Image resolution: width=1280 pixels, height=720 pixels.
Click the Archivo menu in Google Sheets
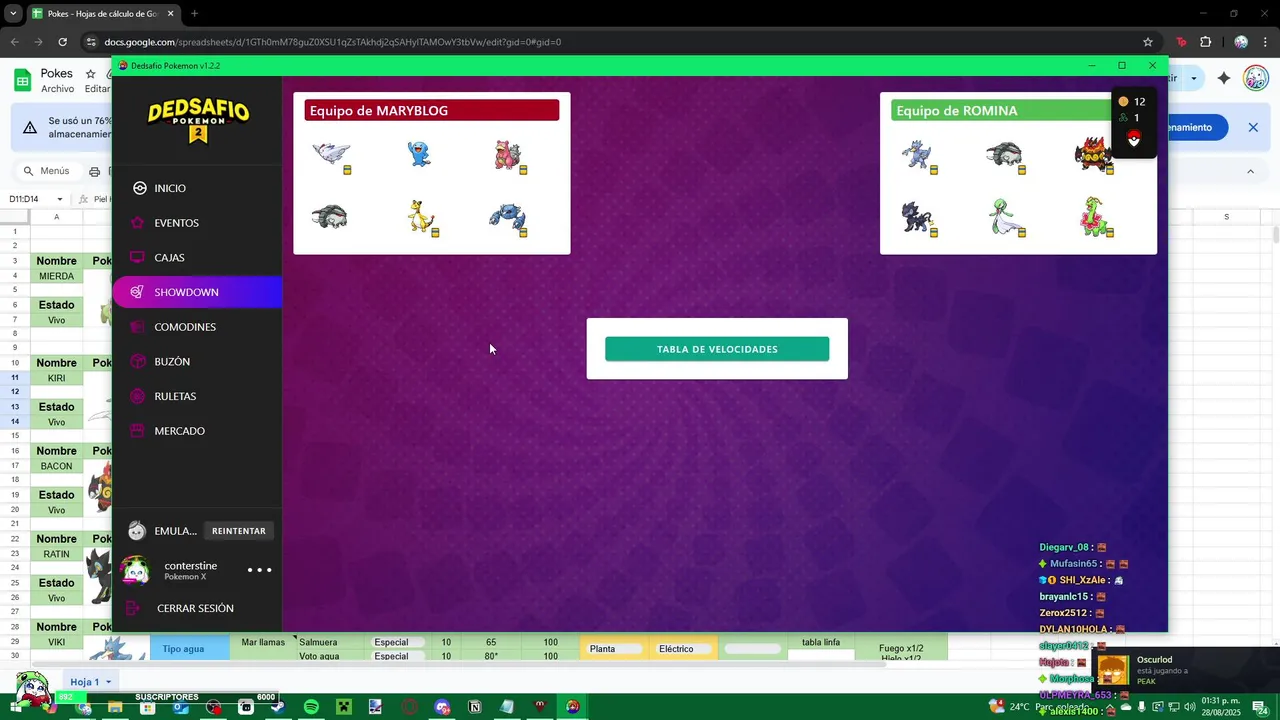pyautogui.click(x=57, y=89)
